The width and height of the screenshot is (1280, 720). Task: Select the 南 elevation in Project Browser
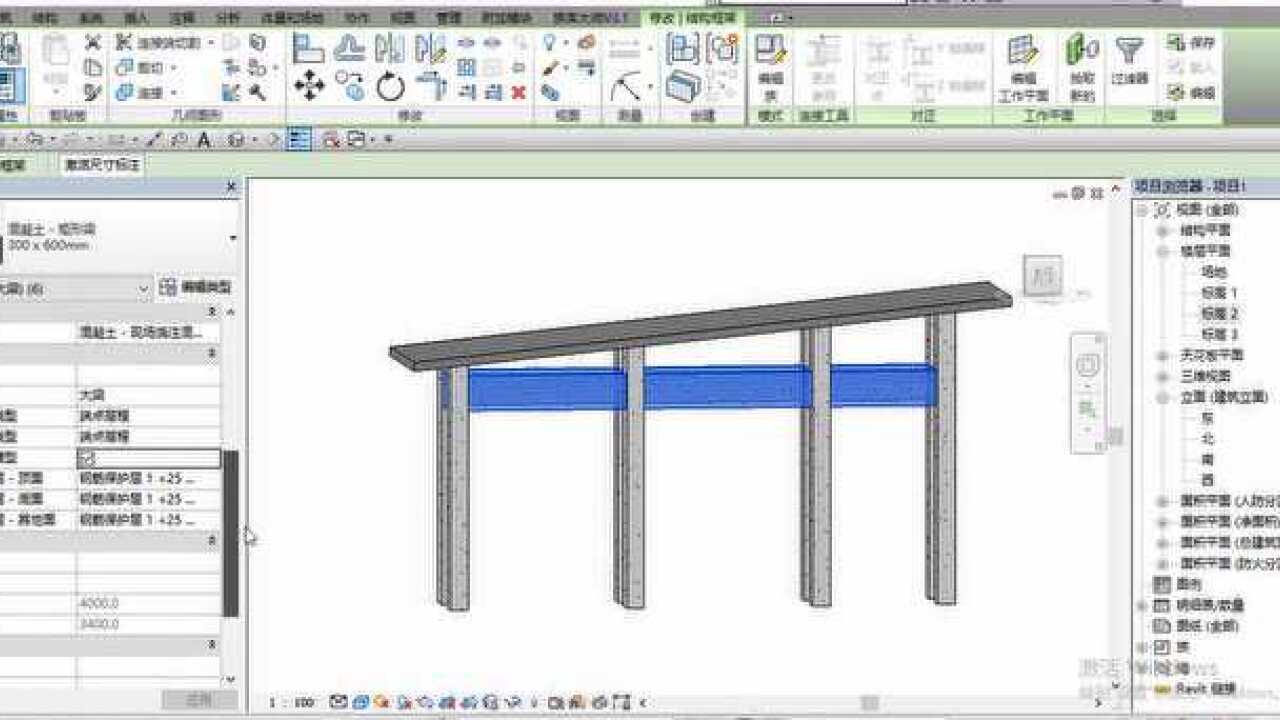(x=1208, y=459)
